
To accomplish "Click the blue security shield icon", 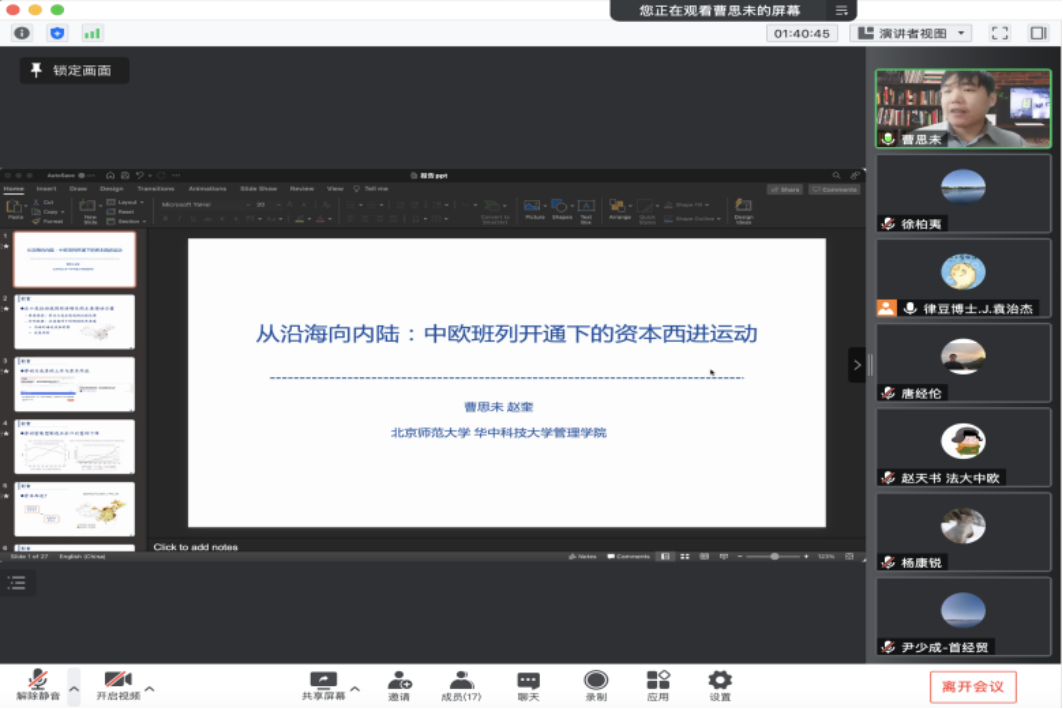I will click(58, 33).
